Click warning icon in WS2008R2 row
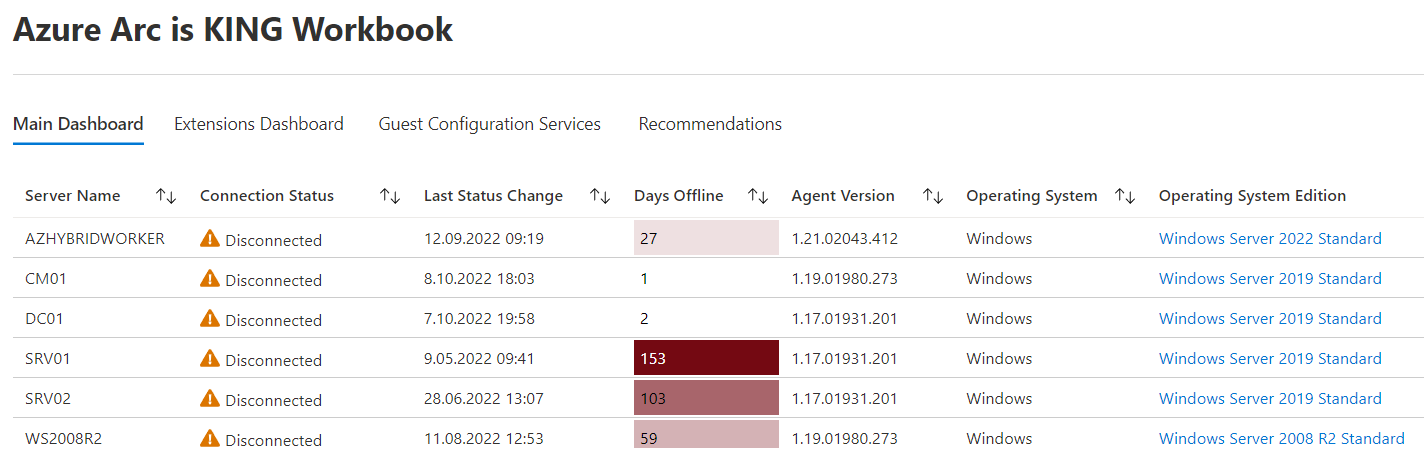The width and height of the screenshot is (1424, 458). 209,438
